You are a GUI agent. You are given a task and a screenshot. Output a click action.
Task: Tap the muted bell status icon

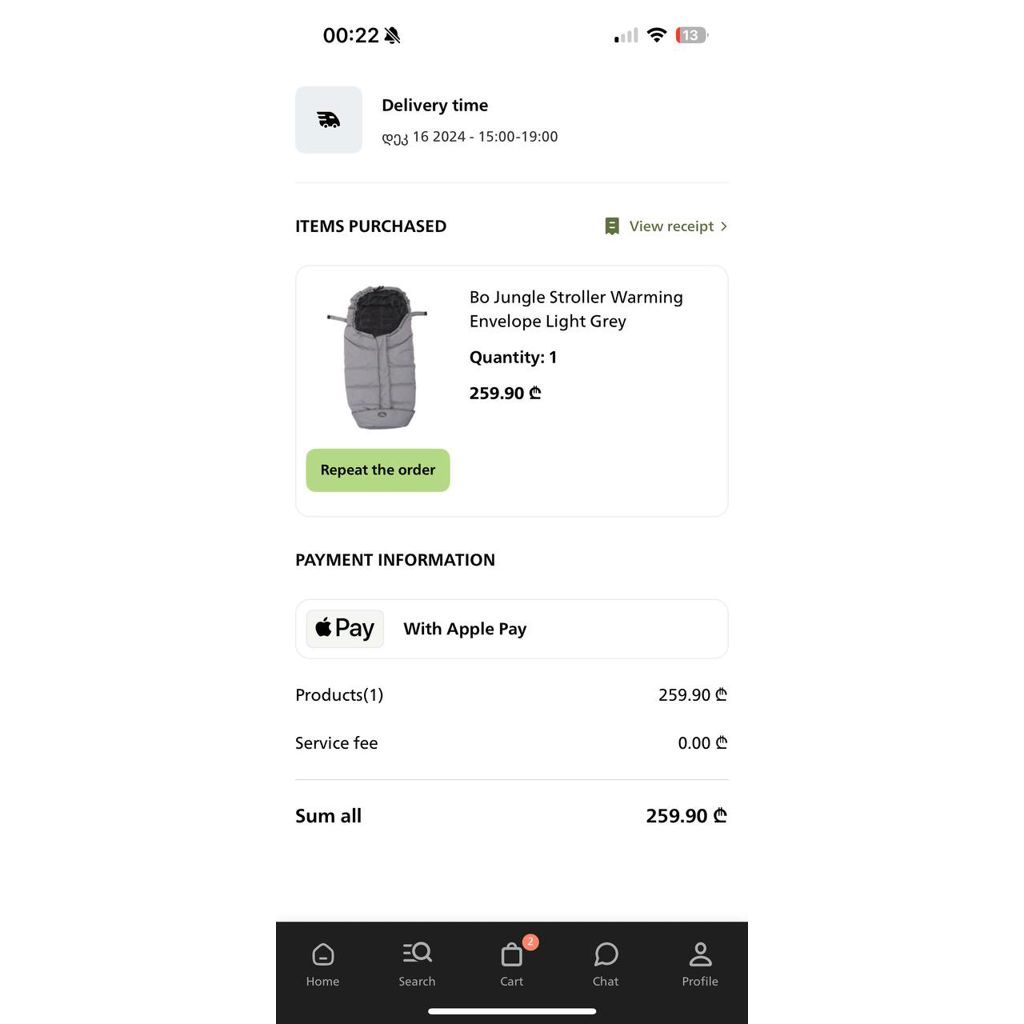[392, 35]
